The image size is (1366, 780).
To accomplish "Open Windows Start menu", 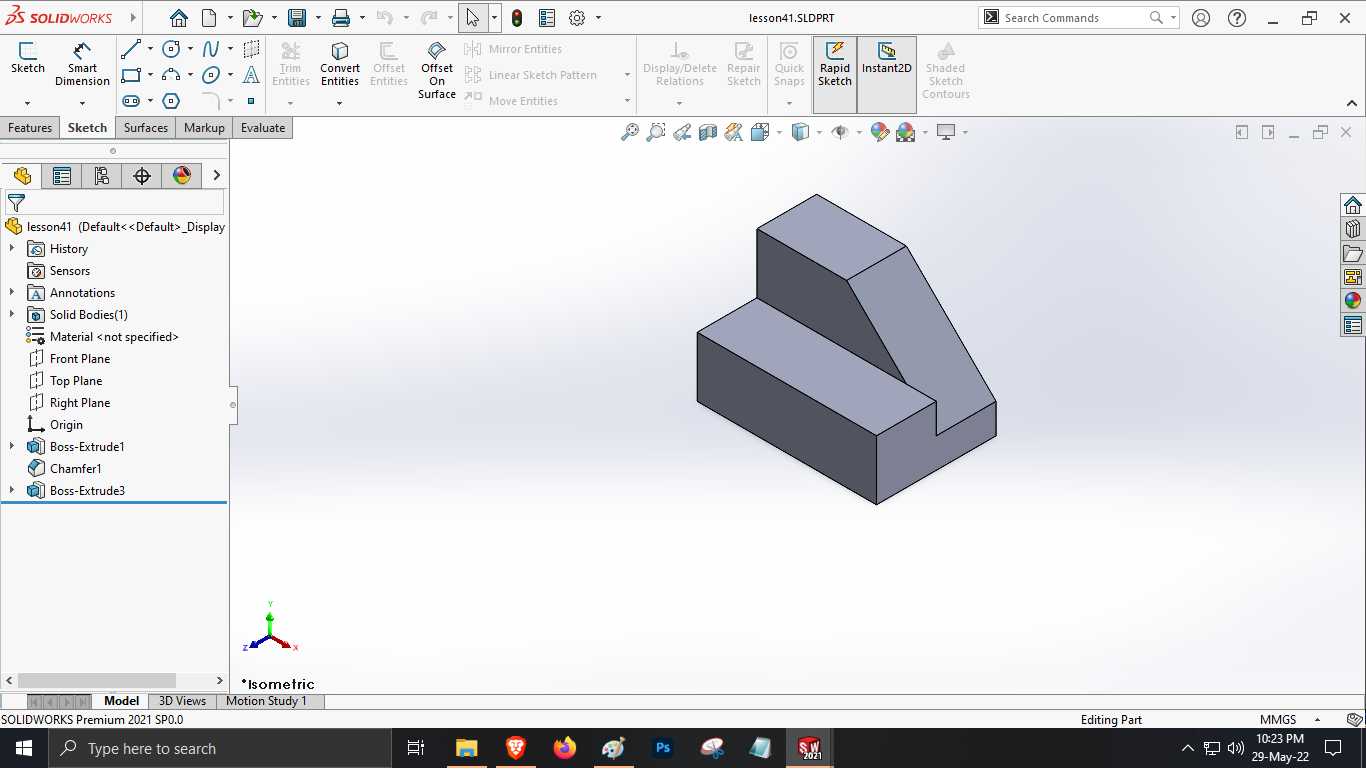I will (23, 748).
